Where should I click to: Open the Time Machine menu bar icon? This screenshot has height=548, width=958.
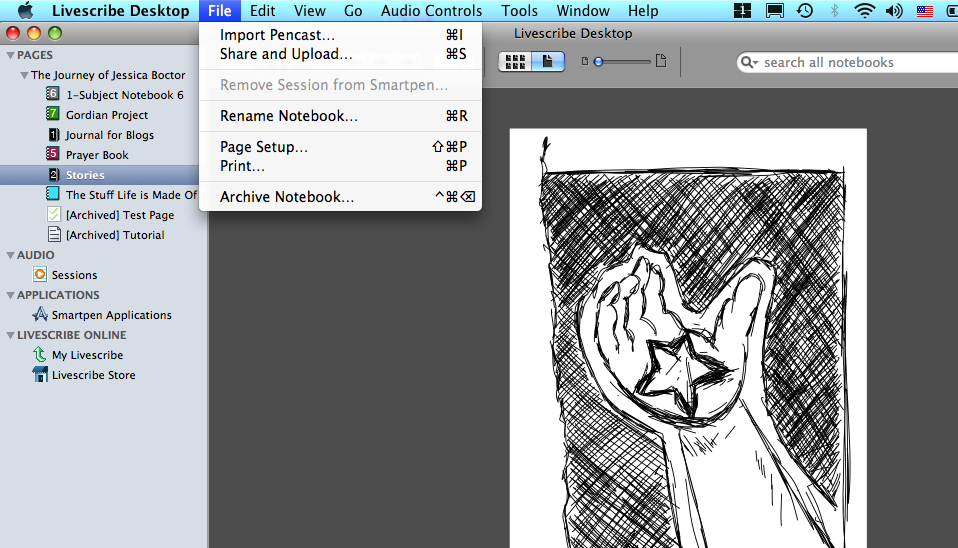pyautogui.click(x=805, y=11)
